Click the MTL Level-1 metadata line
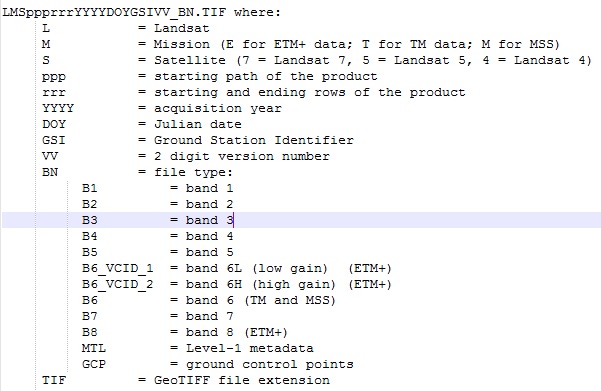601x391 pixels. click(198, 348)
